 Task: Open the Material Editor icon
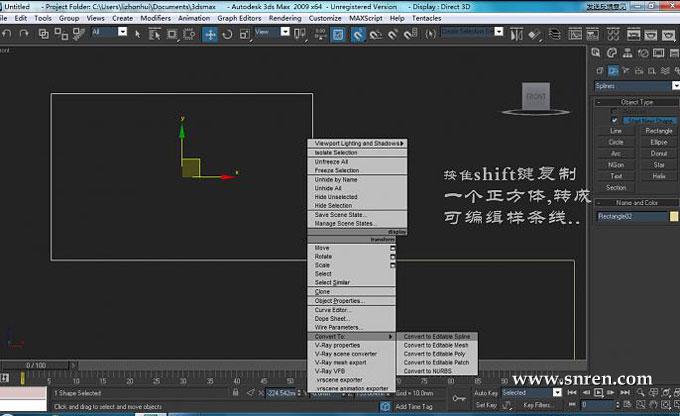(x=613, y=34)
